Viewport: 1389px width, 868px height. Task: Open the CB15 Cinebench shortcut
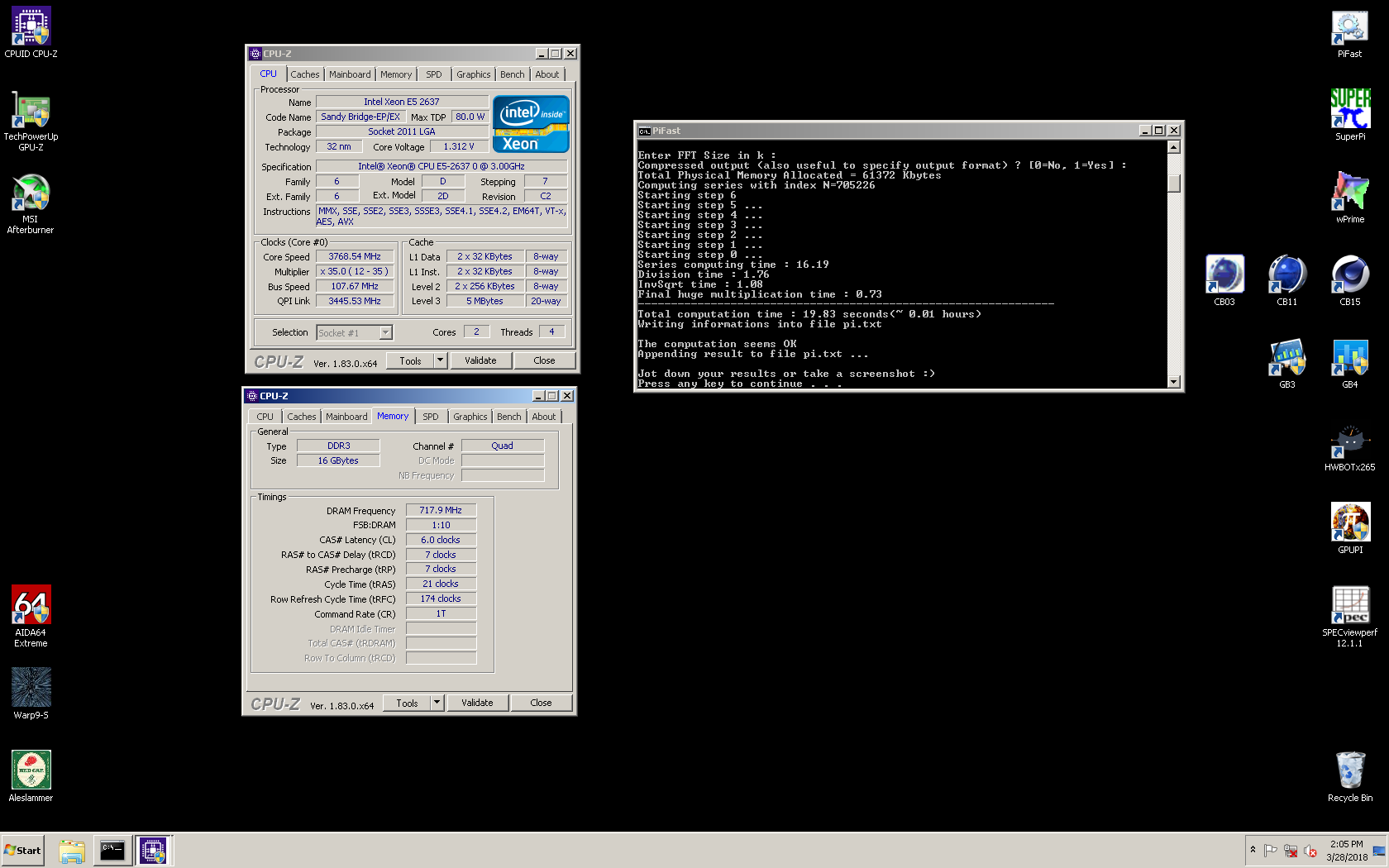1349,281
